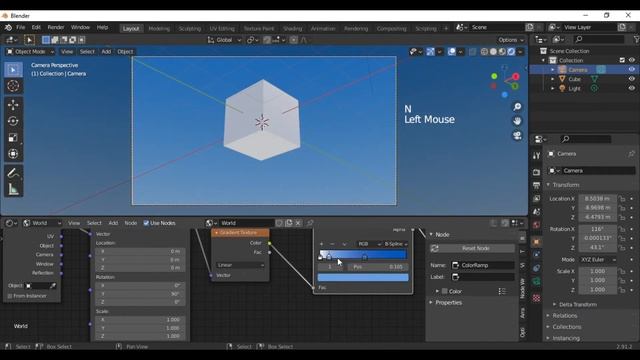This screenshot has height=360, width=640.
Task: Open the Linear gradient type dropdown
Action: tap(240, 265)
